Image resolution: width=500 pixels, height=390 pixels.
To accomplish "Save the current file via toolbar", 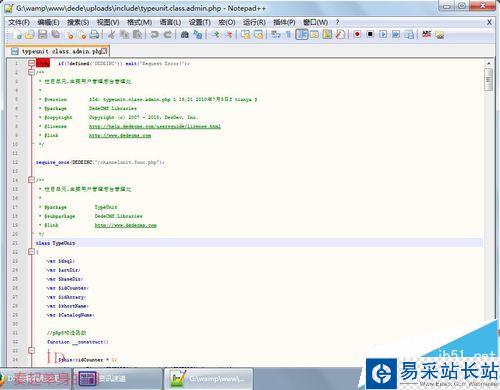I will pos(43,34).
